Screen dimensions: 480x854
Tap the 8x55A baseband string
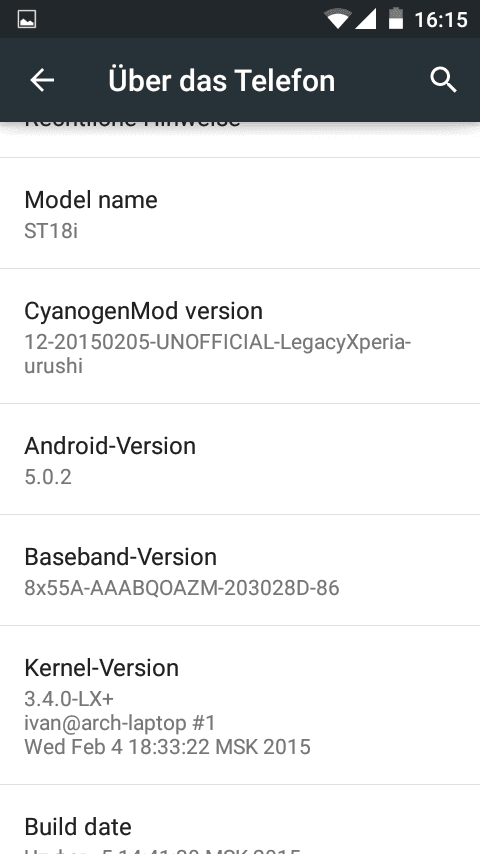(182, 588)
